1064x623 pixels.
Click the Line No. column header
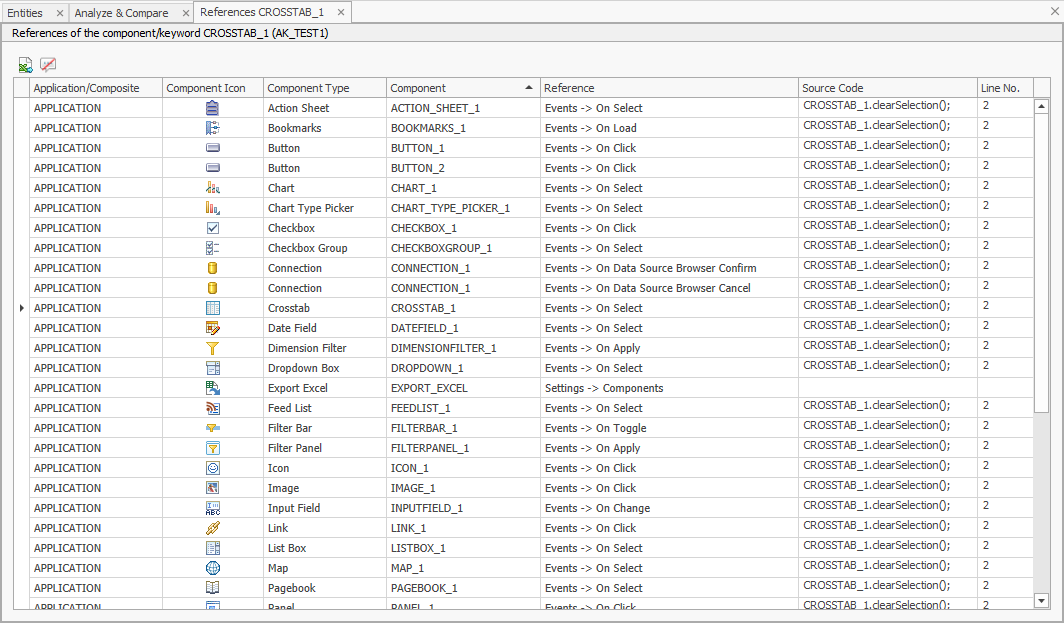[1000, 87]
